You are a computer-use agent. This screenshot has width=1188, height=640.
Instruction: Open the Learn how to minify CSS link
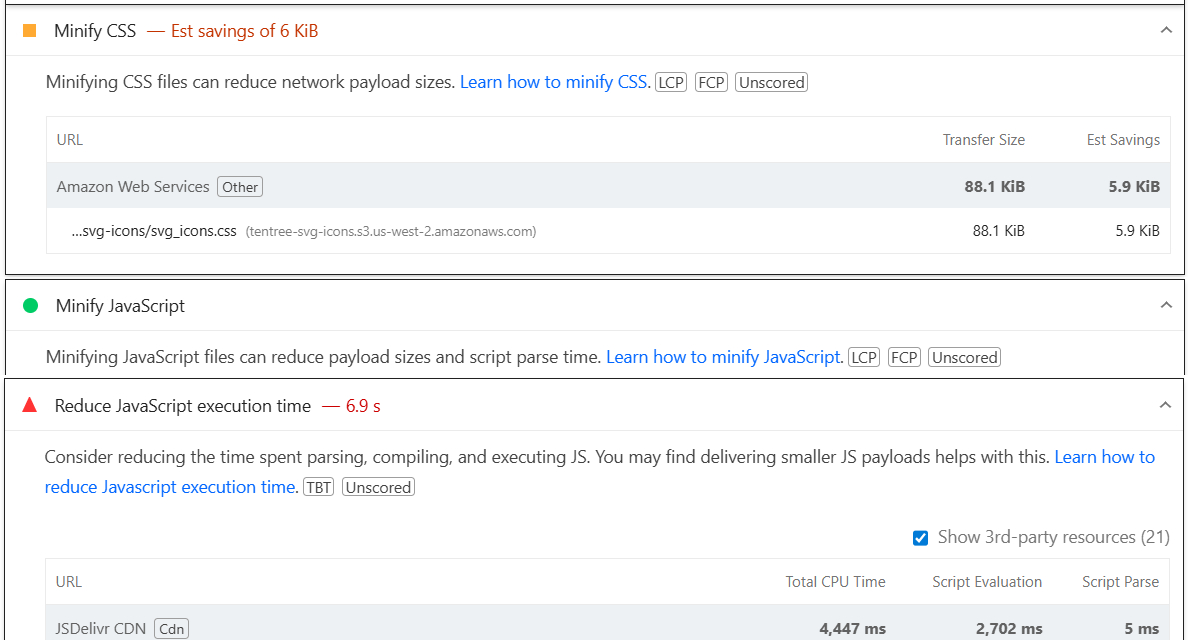point(553,81)
